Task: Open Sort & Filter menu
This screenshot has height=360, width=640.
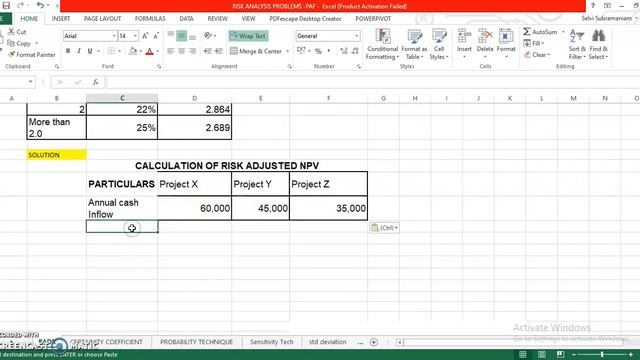Action: coord(577,44)
